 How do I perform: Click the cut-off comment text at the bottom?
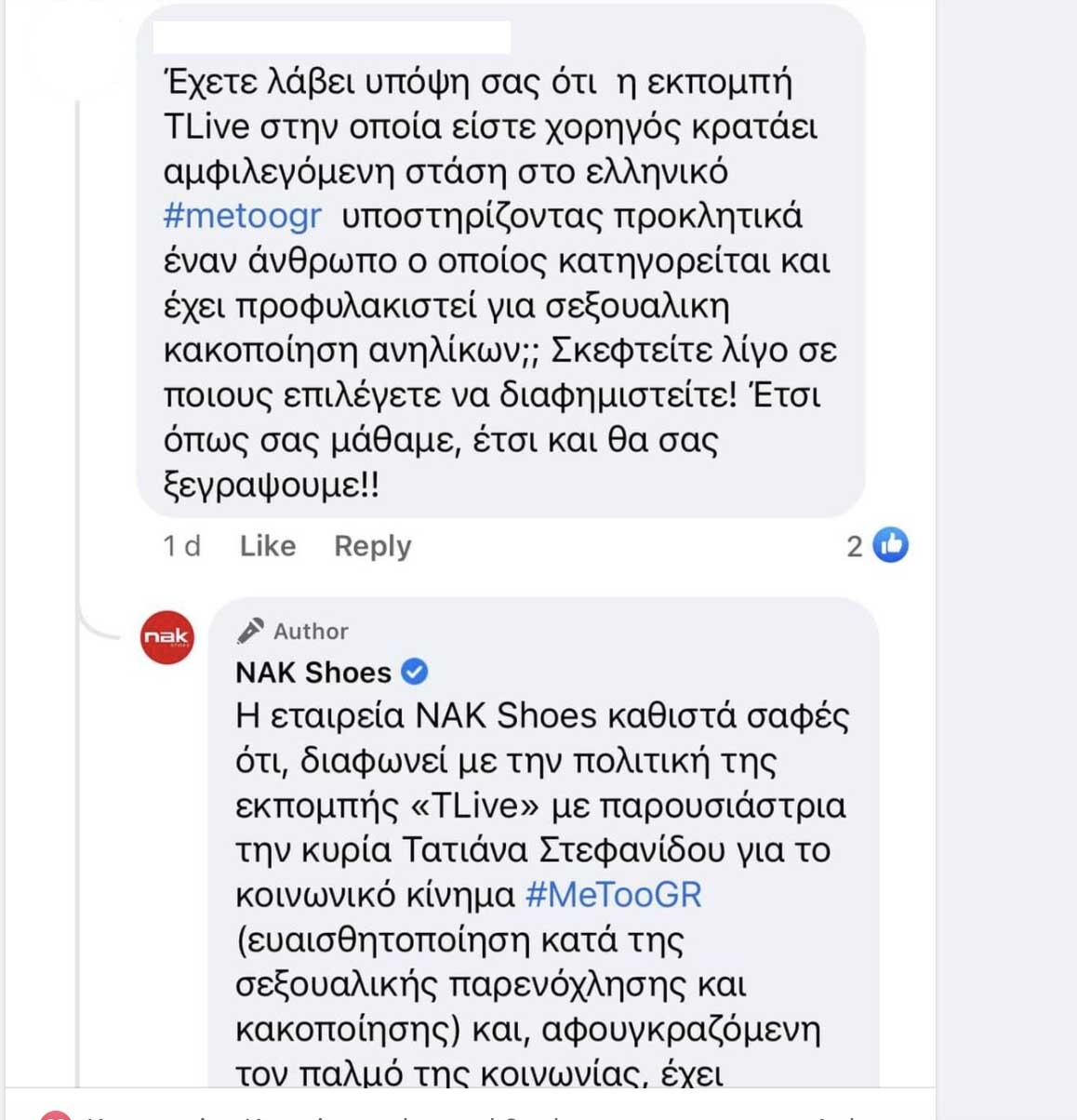(465, 1113)
